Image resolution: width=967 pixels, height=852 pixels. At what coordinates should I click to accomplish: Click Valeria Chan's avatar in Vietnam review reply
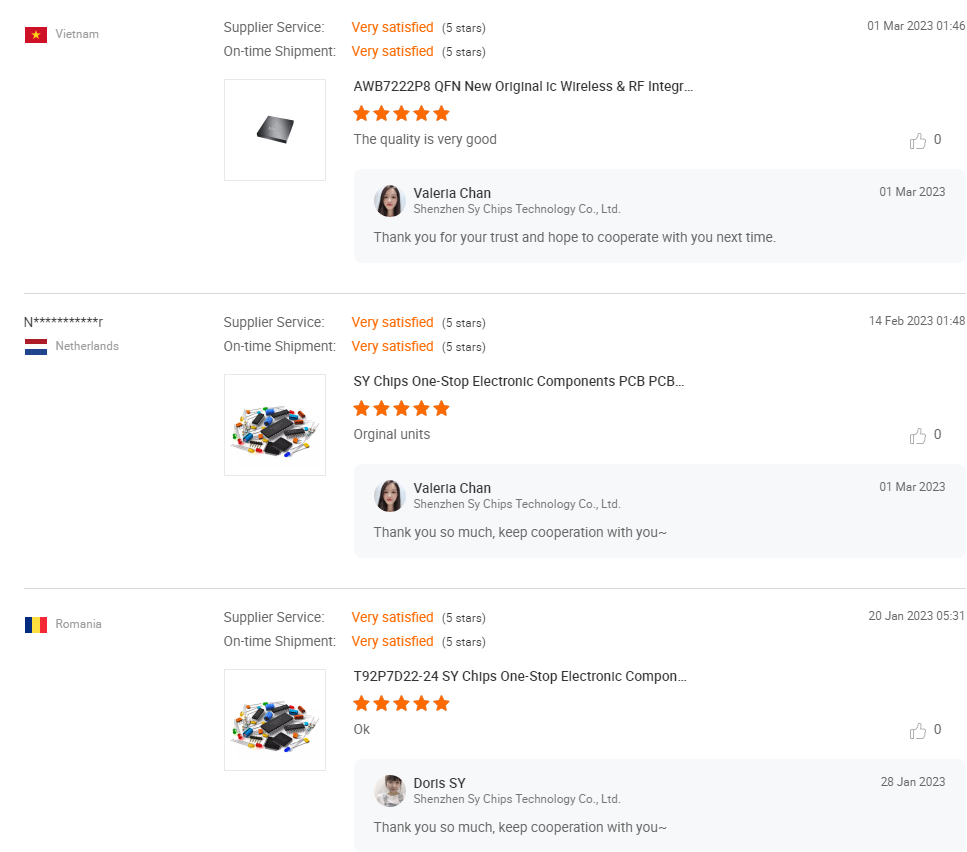point(389,201)
